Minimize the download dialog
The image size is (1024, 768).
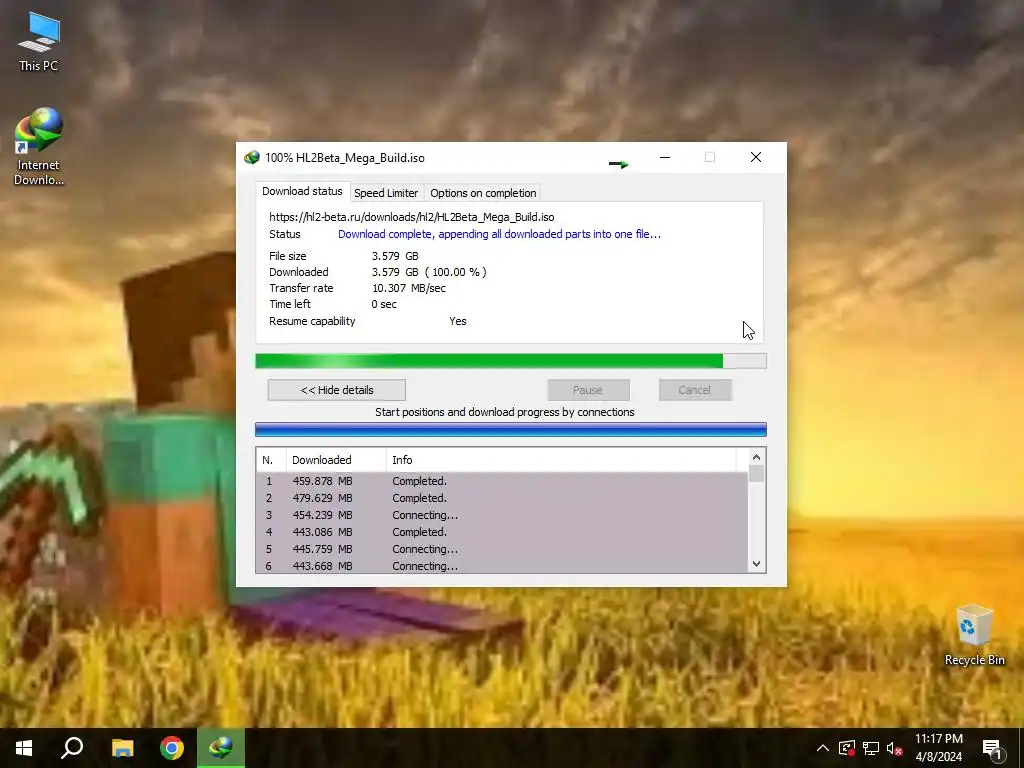pyautogui.click(x=665, y=157)
